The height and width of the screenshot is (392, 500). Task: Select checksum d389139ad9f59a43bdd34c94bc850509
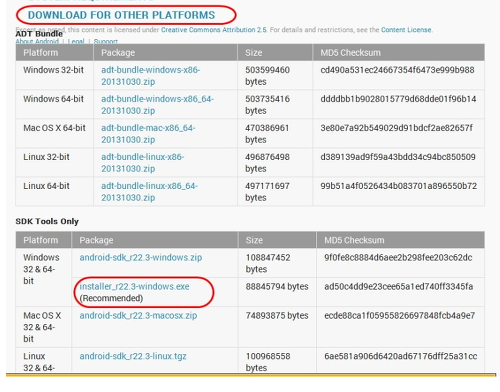tap(398, 157)
